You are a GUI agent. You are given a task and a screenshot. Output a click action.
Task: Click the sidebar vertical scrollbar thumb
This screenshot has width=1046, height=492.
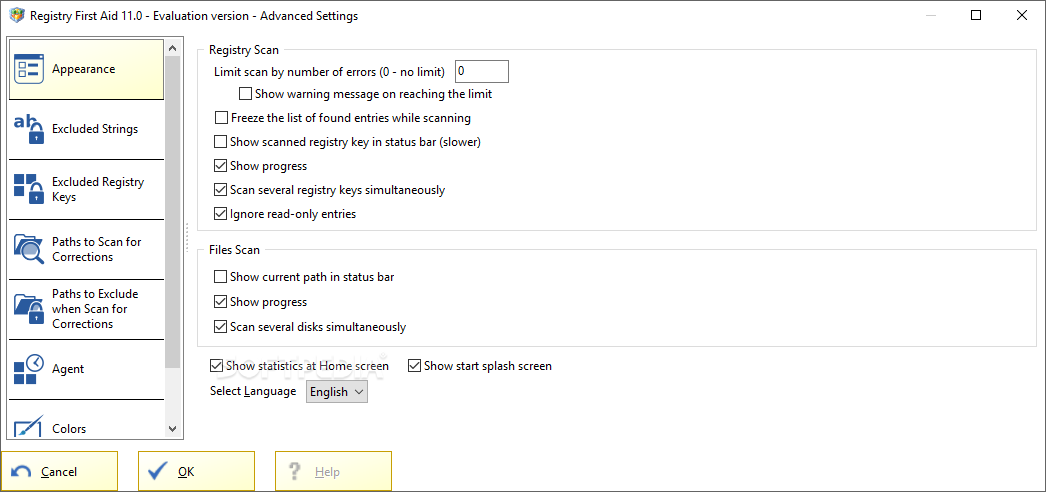173,212
